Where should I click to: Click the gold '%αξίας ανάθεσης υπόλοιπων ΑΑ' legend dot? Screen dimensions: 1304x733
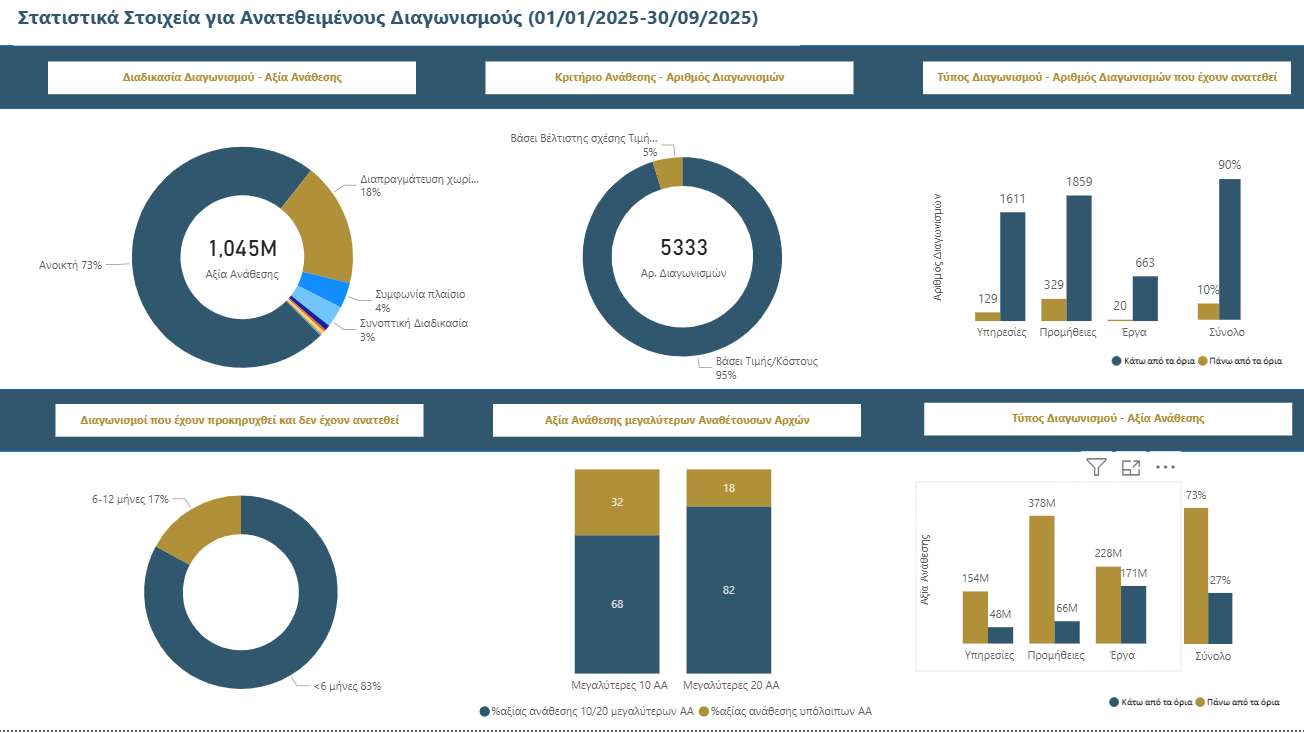(x=703, y=712)
